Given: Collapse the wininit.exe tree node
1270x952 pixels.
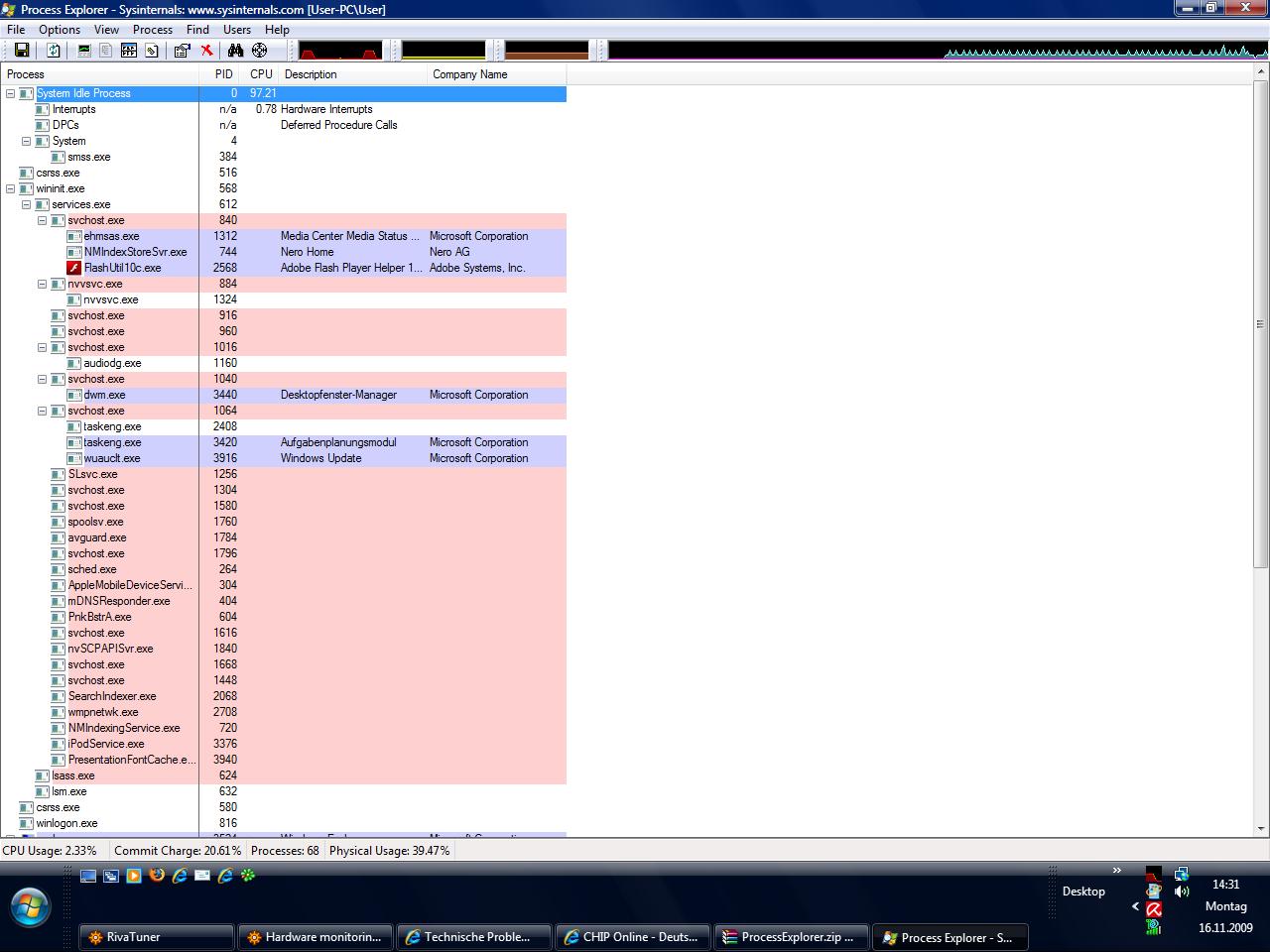Looking at the screenshot, I should [x=11, y=188].
